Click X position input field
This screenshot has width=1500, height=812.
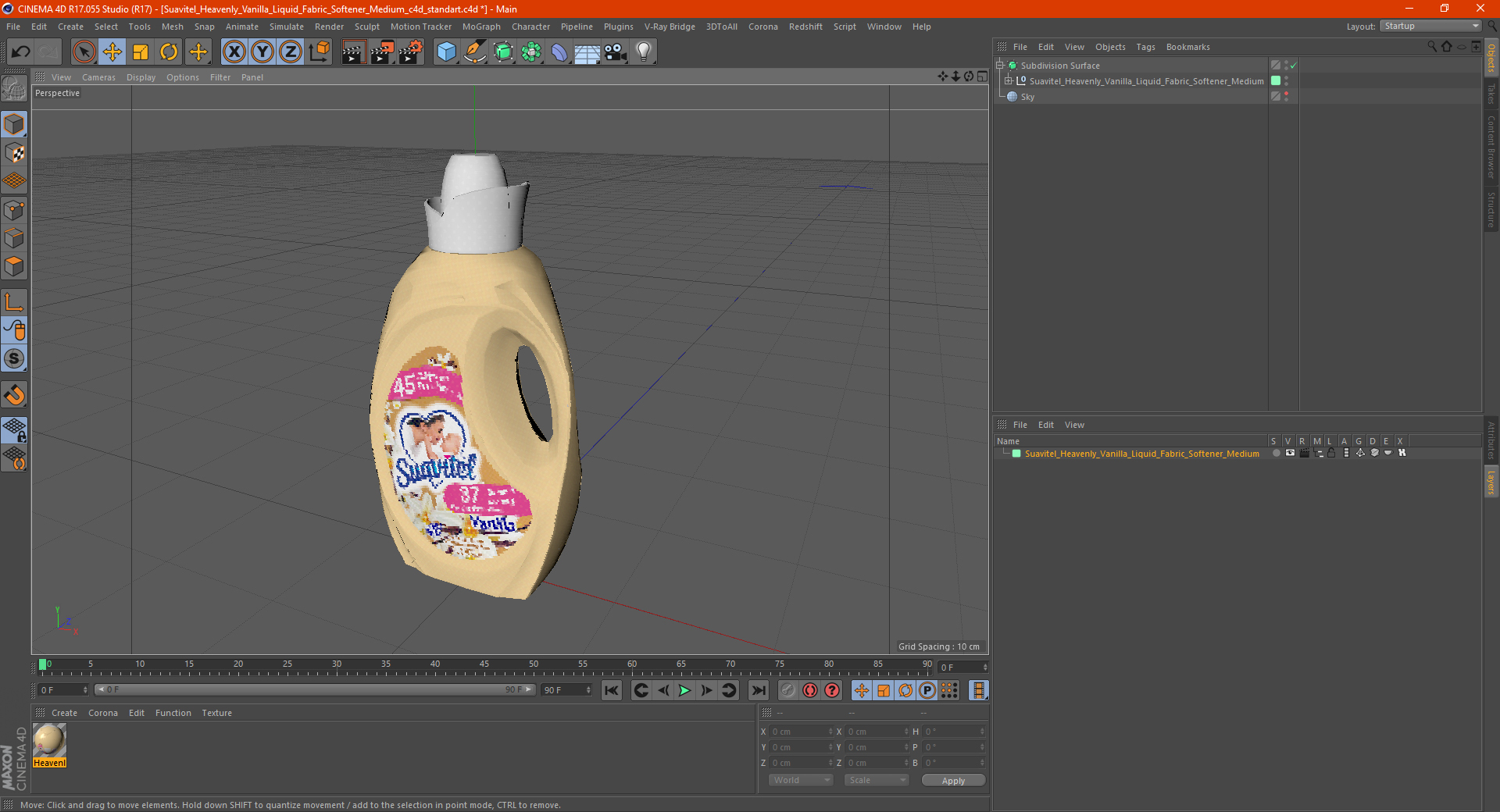click(x=801, y=732)
